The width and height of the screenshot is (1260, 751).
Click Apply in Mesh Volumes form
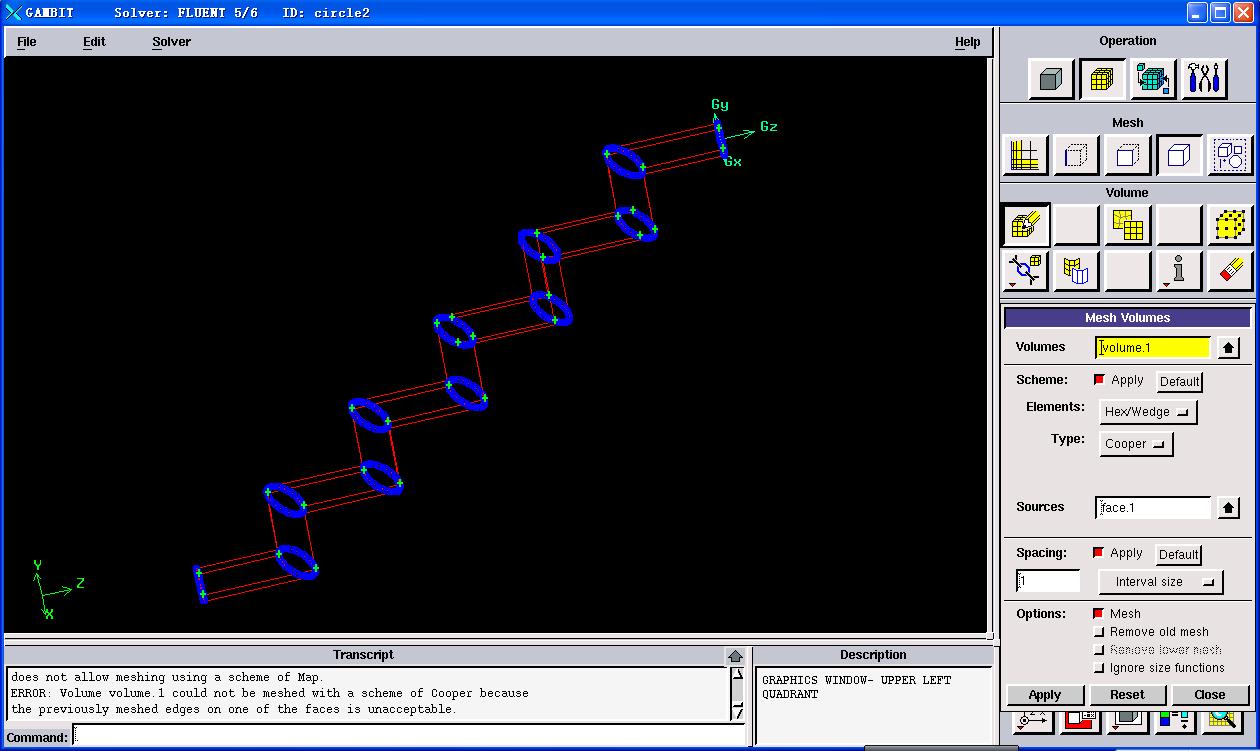(1044, 695)
